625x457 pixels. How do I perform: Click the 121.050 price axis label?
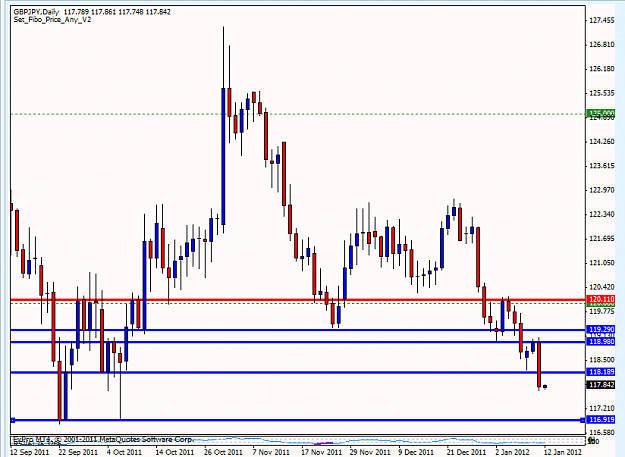[x=601, y=263]
